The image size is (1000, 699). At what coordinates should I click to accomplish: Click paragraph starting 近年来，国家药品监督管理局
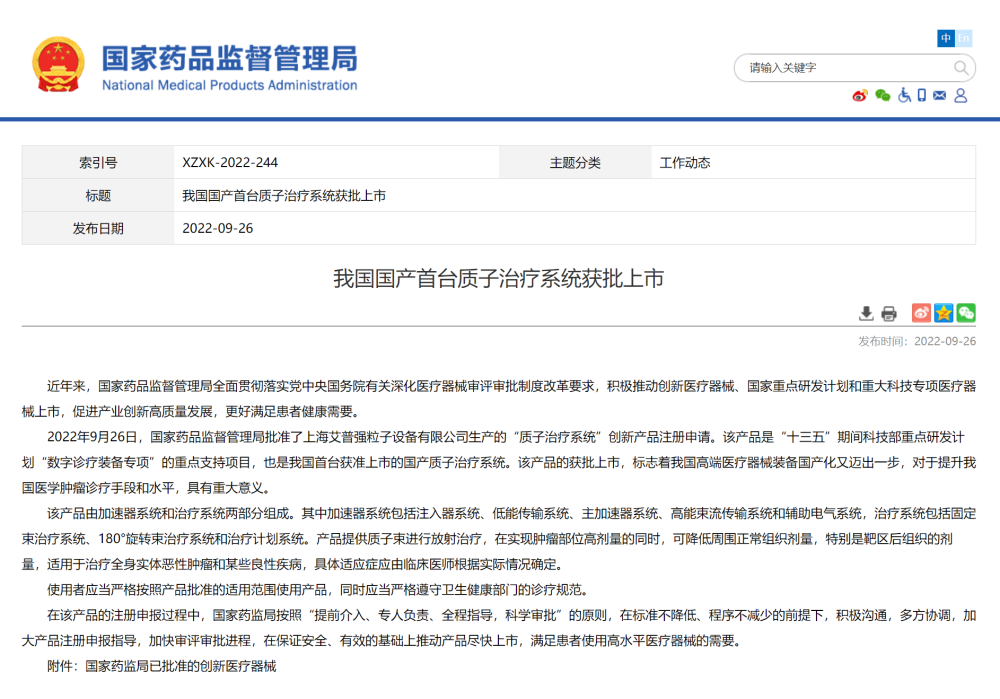(499, 399)
